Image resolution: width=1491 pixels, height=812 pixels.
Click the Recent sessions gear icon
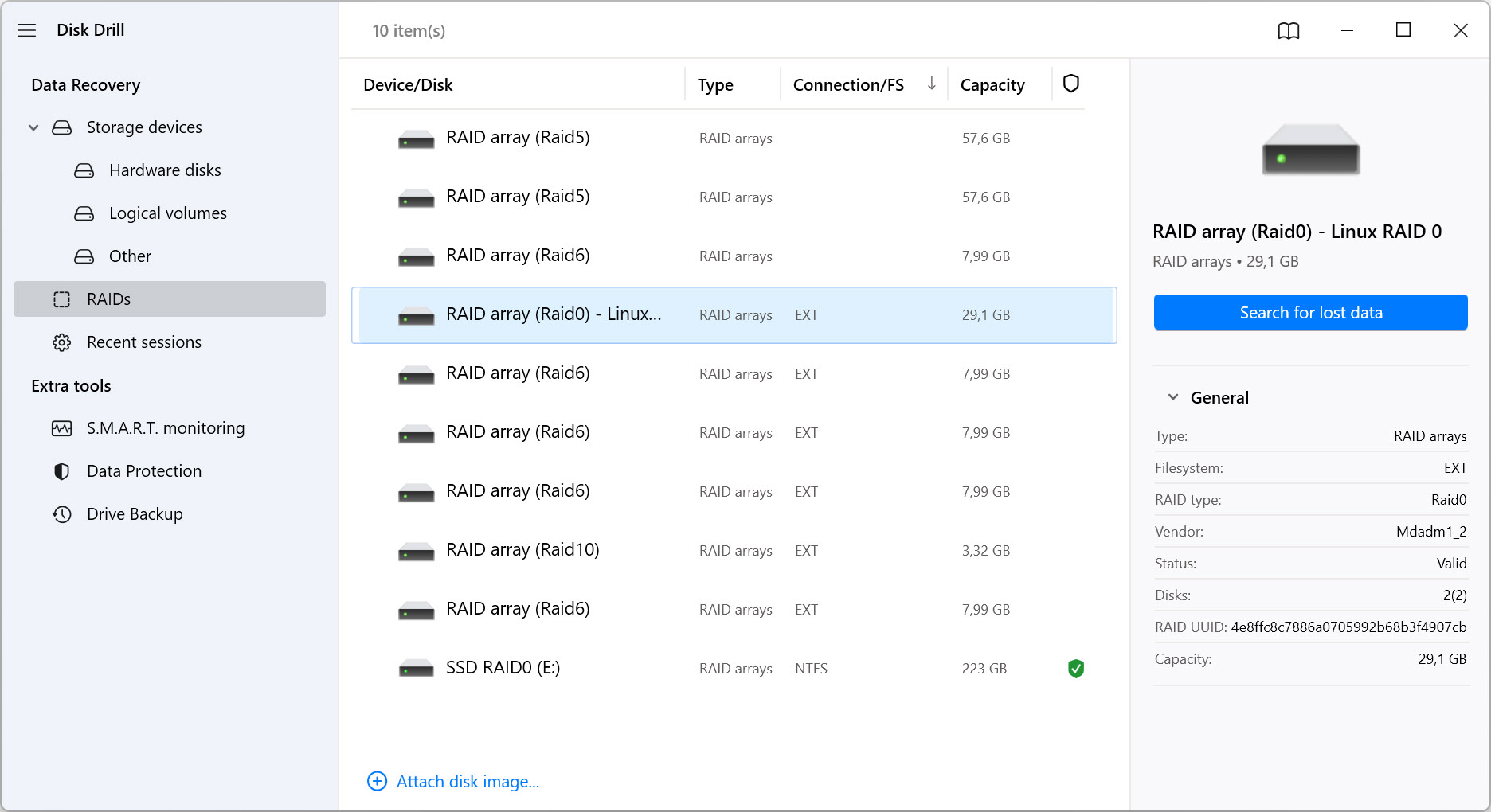[x=62, y=342]
